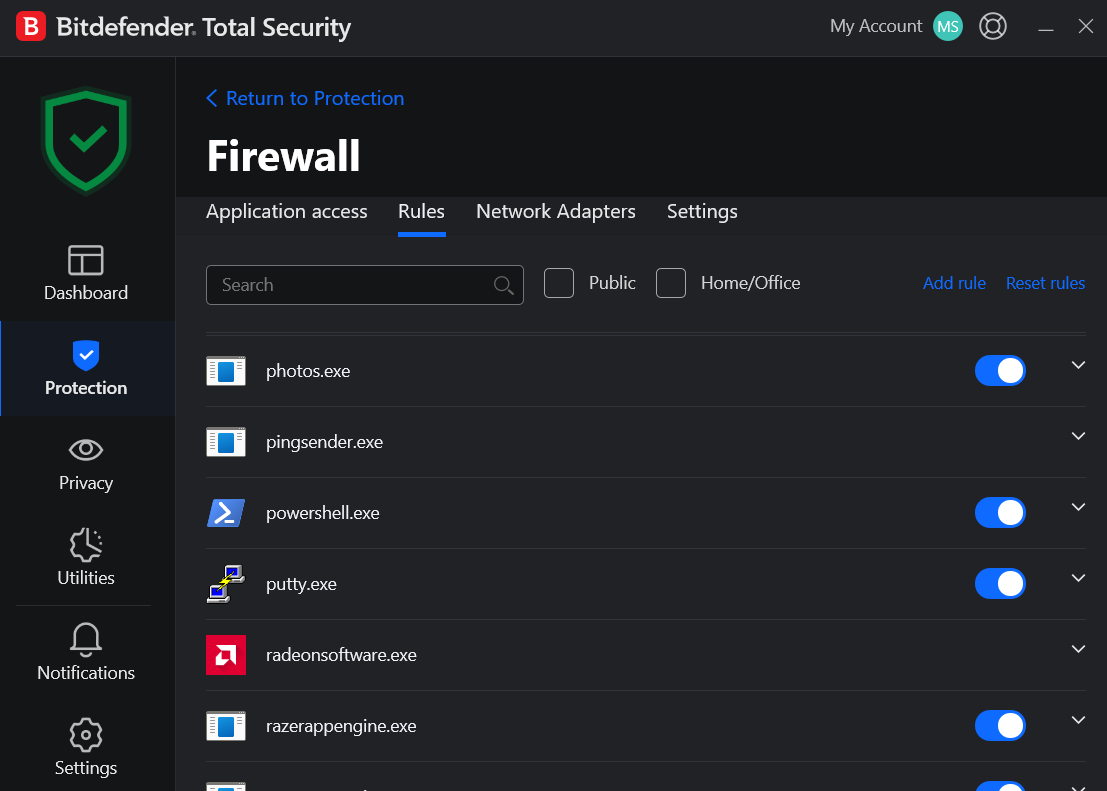This screenshot has width=1107, height=791.
Task: Open the Utilities icon in sidebar
Action: coord(86,545)
